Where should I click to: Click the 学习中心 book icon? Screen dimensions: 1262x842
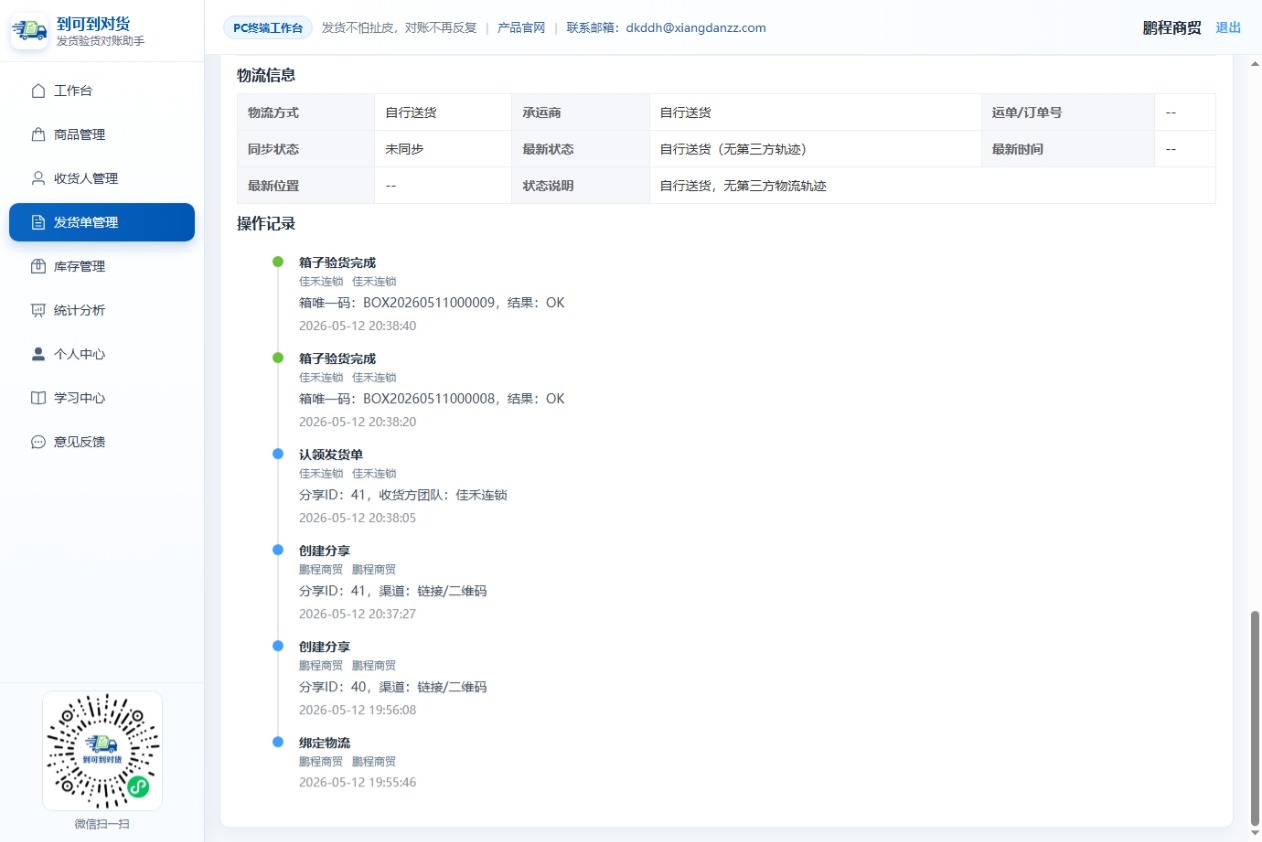click(x=39, y=398)
